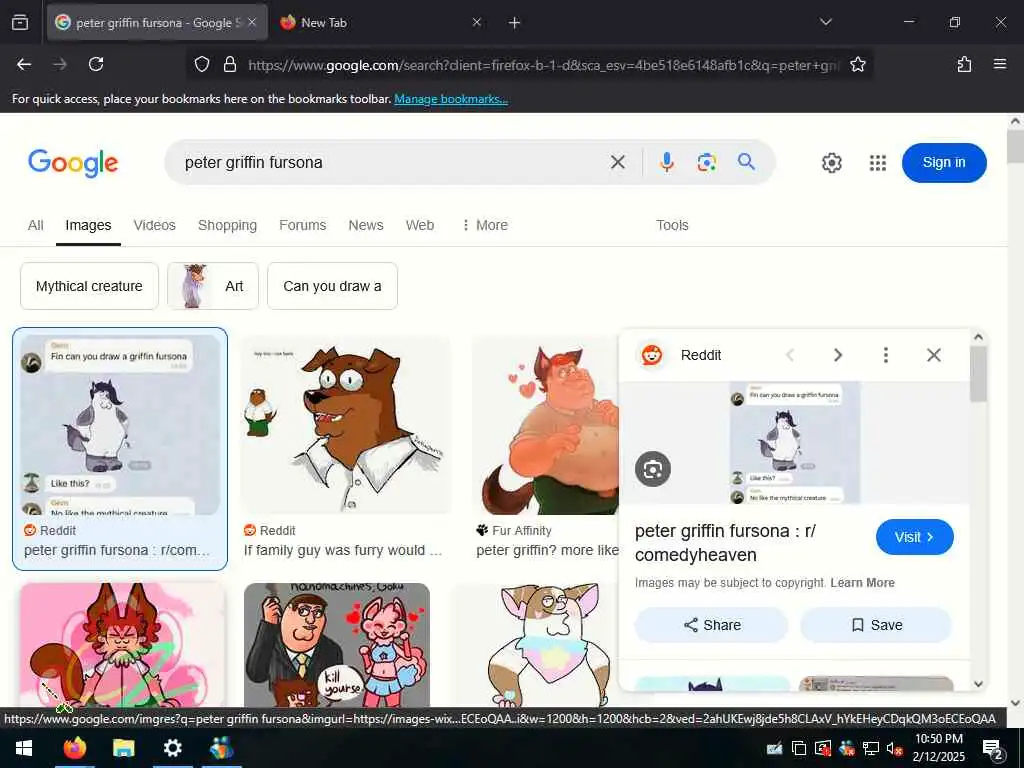The height and width of the screenshot is (768, 1024).
Task: Switch to the Videos tab
Action: (154, 225)
